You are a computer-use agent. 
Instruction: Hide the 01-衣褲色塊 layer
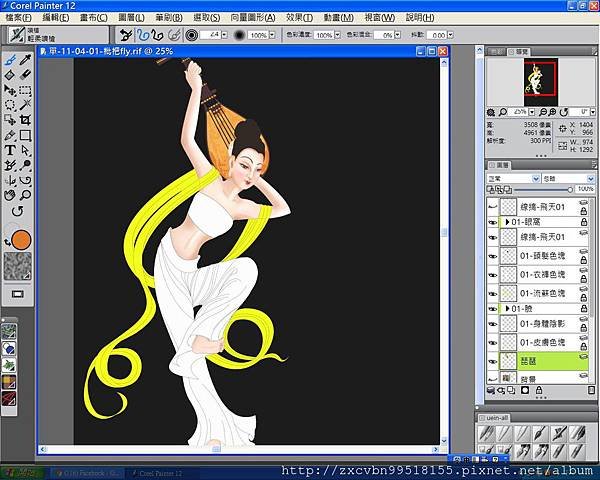[x=493, y=275]
